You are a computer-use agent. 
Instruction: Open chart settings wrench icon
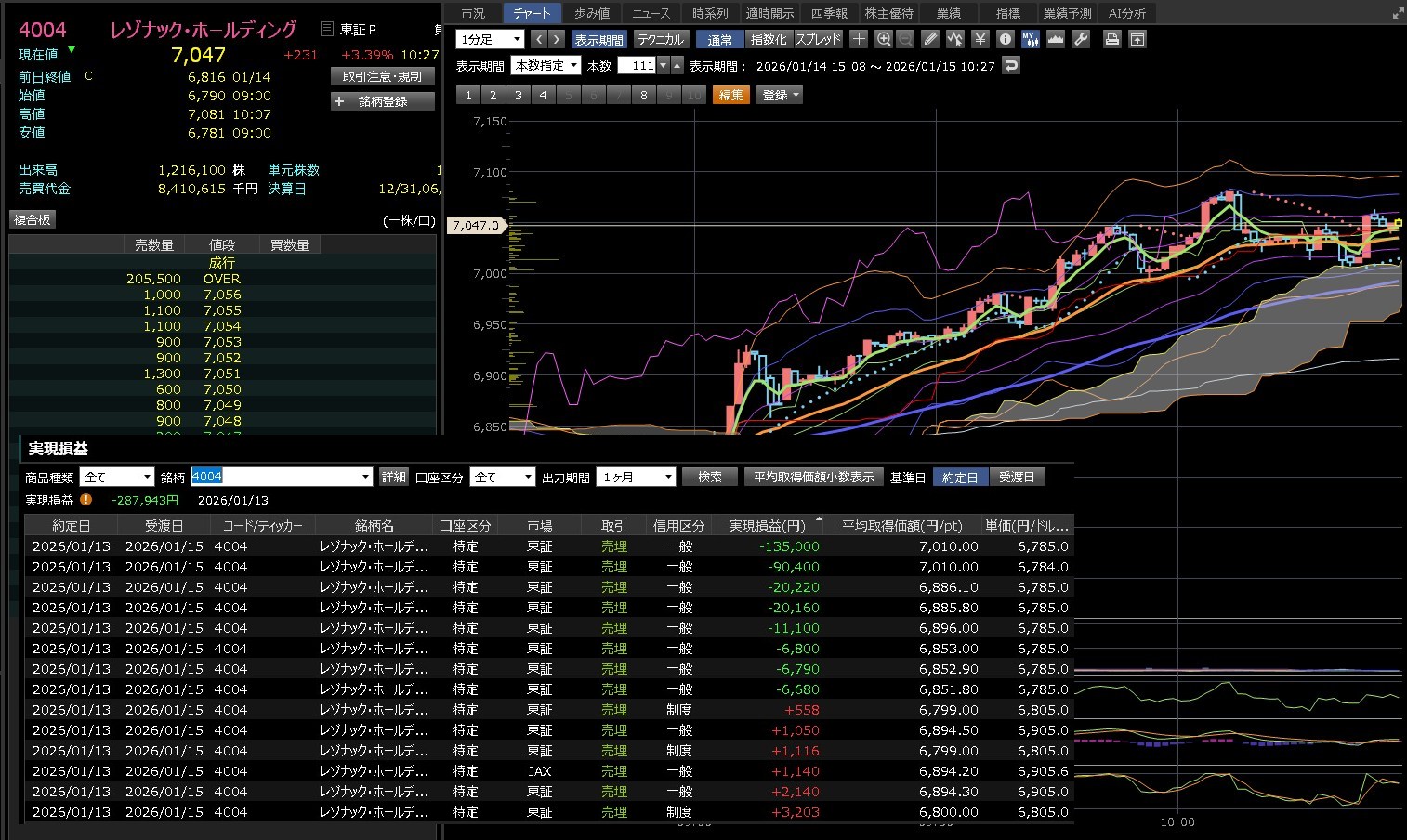(x=1080, y=39)
